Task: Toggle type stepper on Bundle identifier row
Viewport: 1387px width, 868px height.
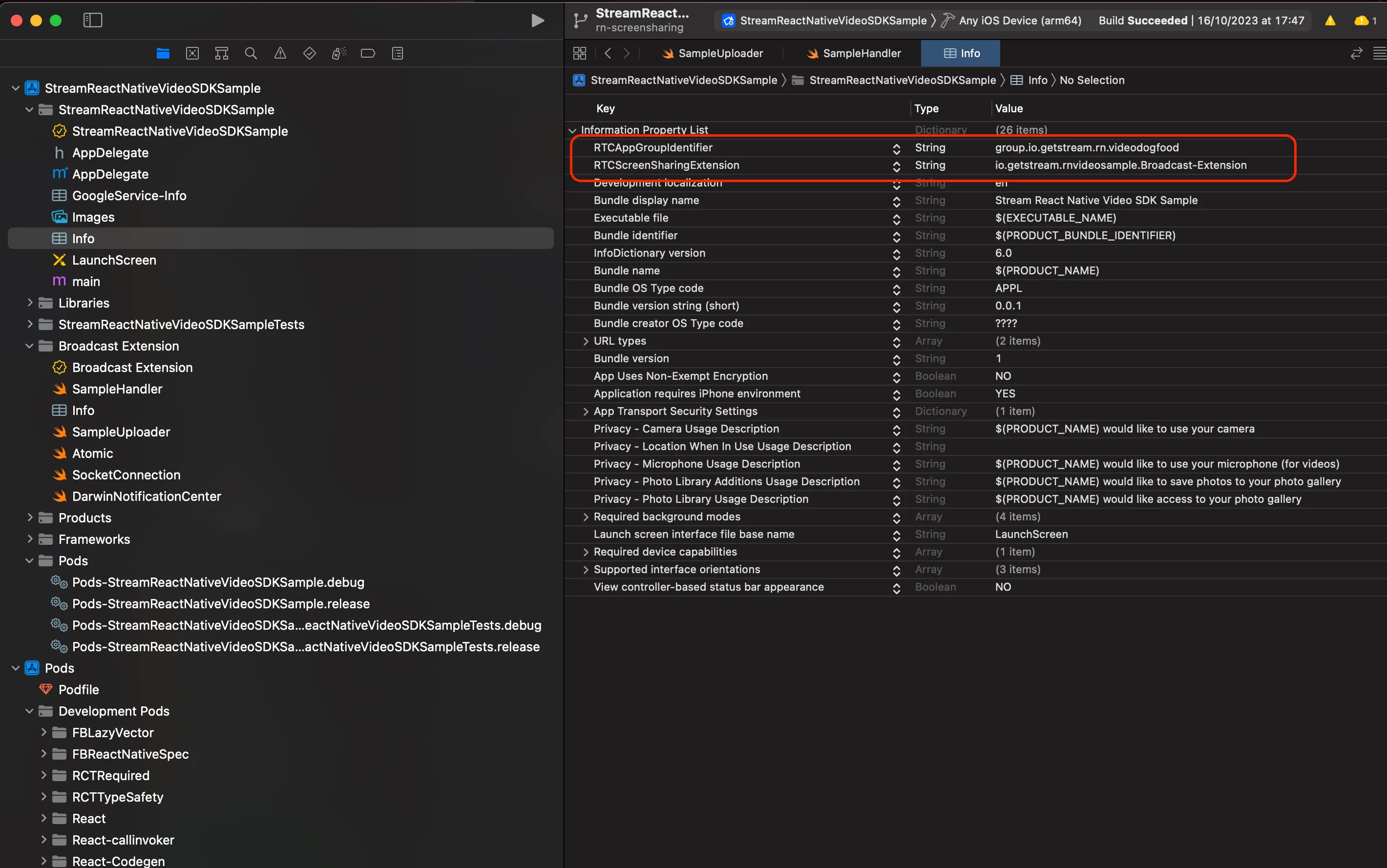Action: [896, 235]
